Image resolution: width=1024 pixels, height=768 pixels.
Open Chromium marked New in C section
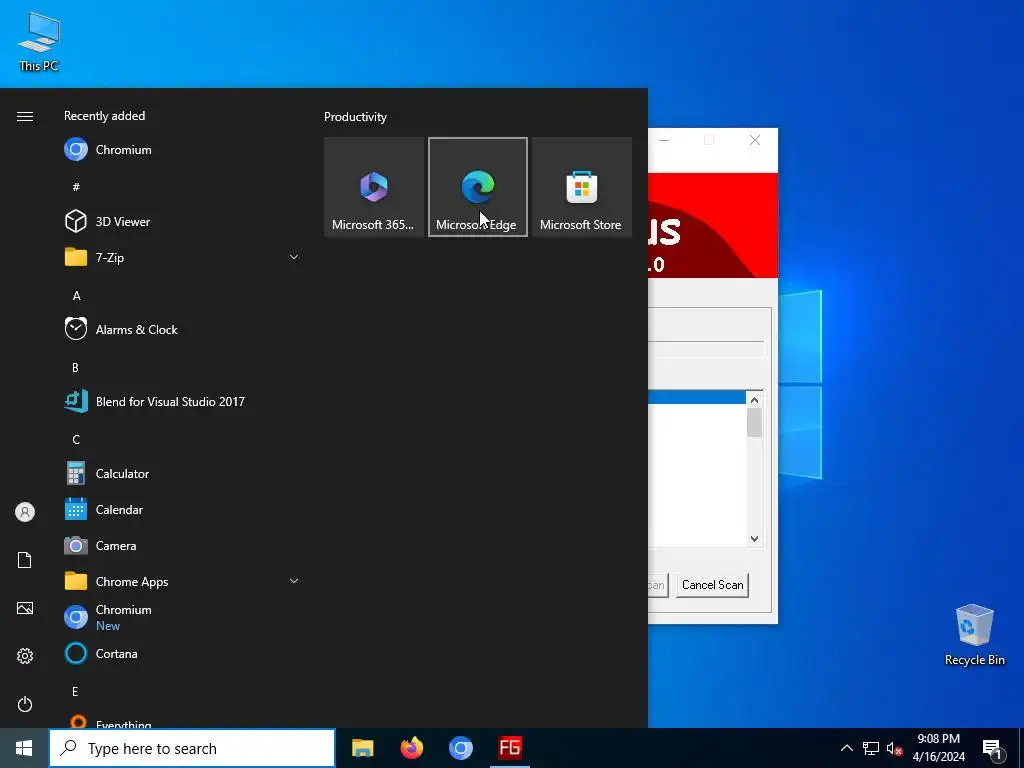pyautogui.click(x=182, y=617)
